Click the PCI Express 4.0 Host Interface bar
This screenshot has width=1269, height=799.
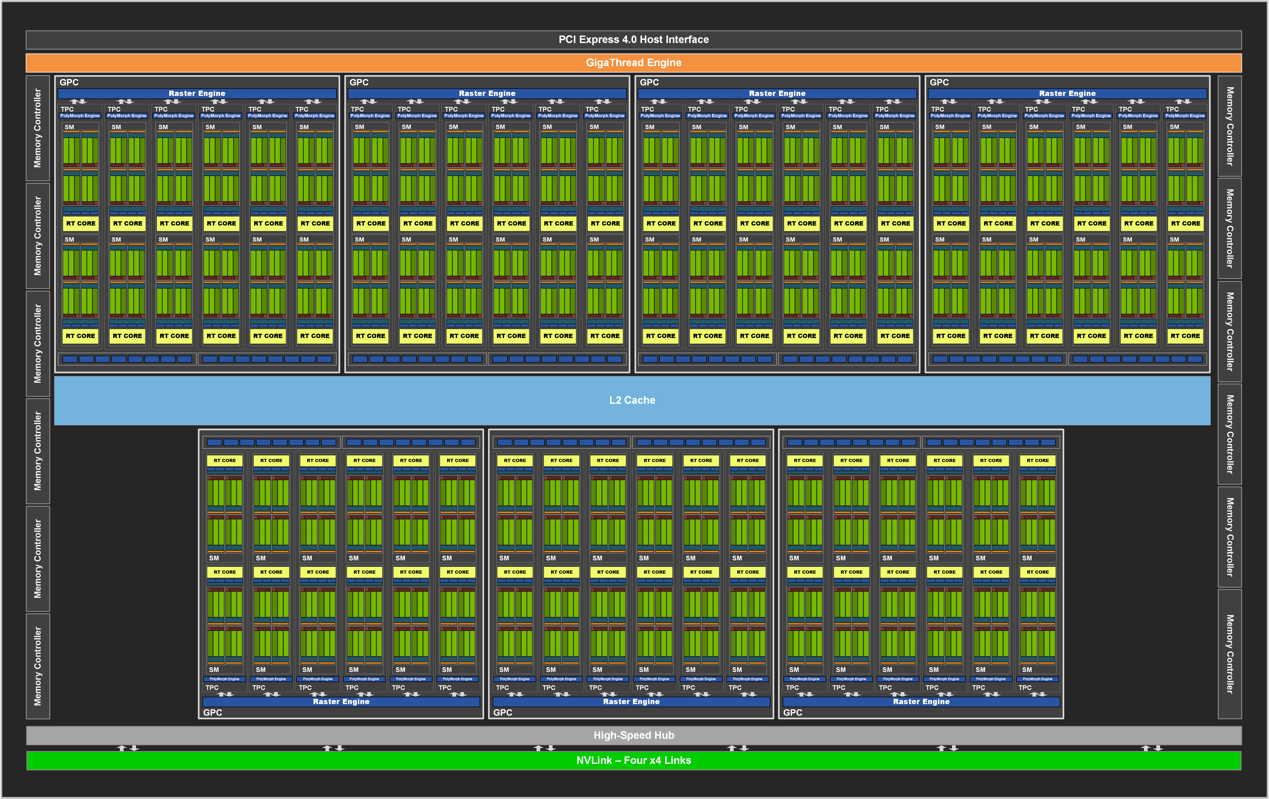(x=633, y=40)
